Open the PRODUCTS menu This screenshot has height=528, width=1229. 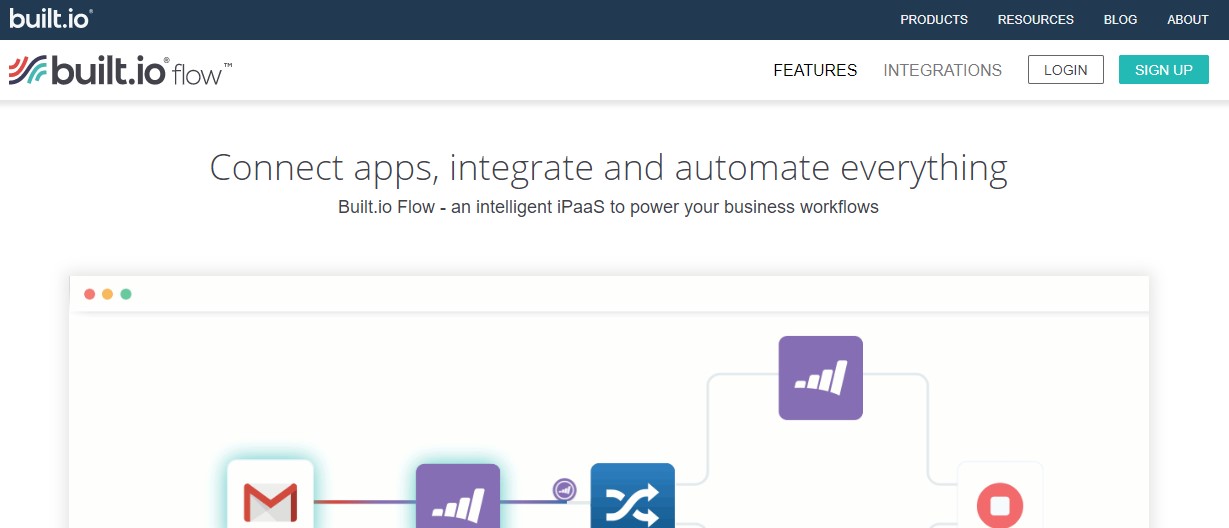coord(934,20)
